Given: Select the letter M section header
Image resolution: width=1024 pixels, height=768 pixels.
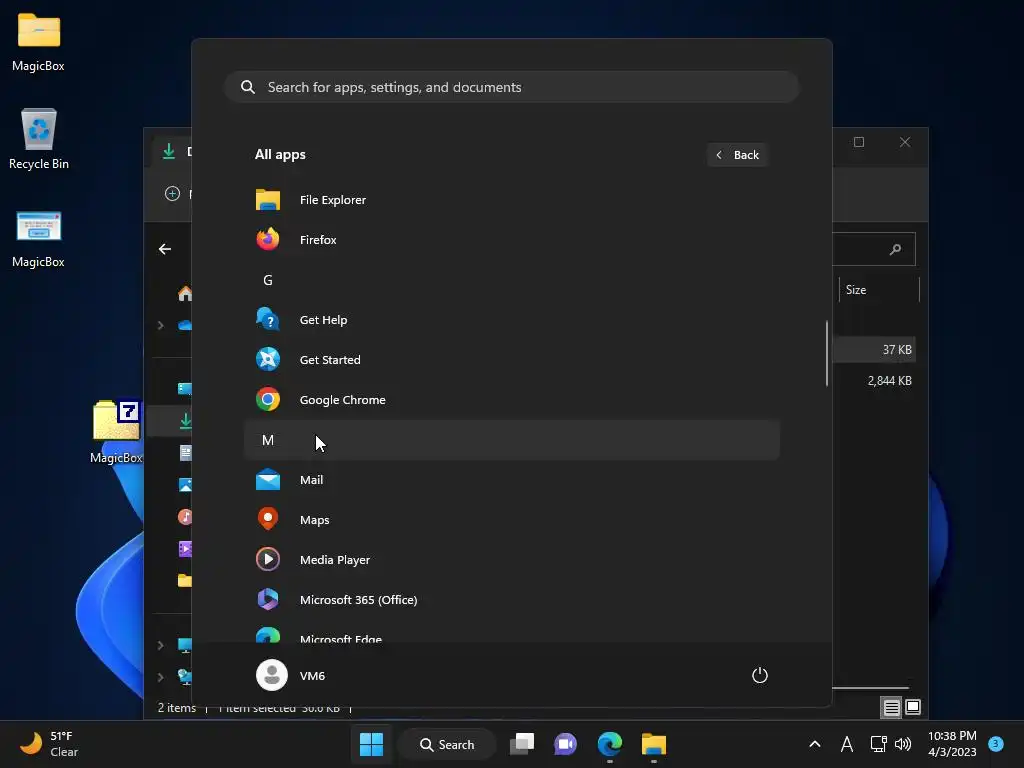Looking at the screenshot, I should (x=511, y=440).
